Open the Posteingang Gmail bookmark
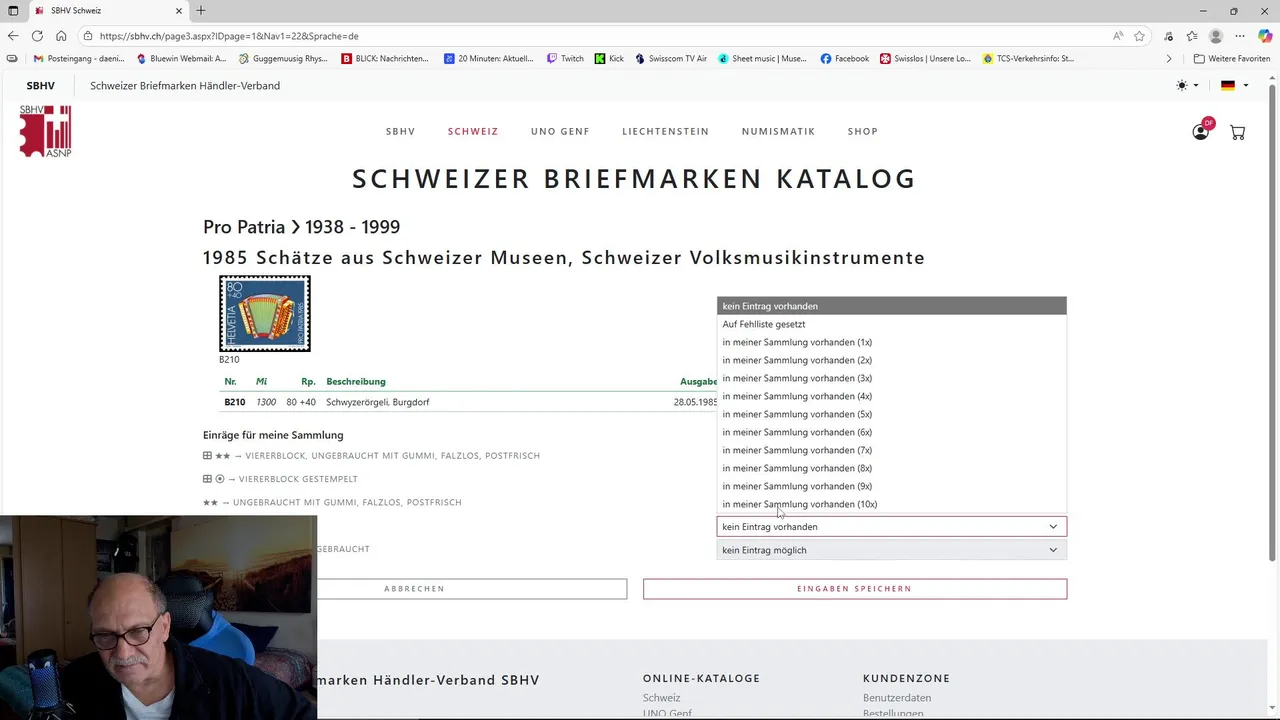This screenshot has width=1280, height=720. [79, 59]
